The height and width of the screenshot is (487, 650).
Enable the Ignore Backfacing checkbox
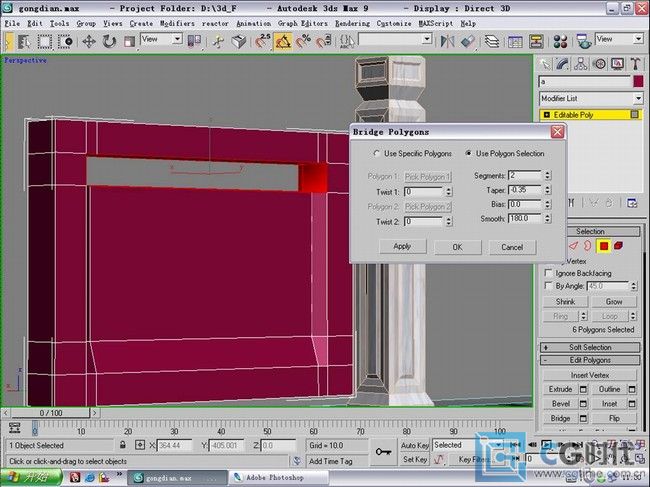[548, 273]
